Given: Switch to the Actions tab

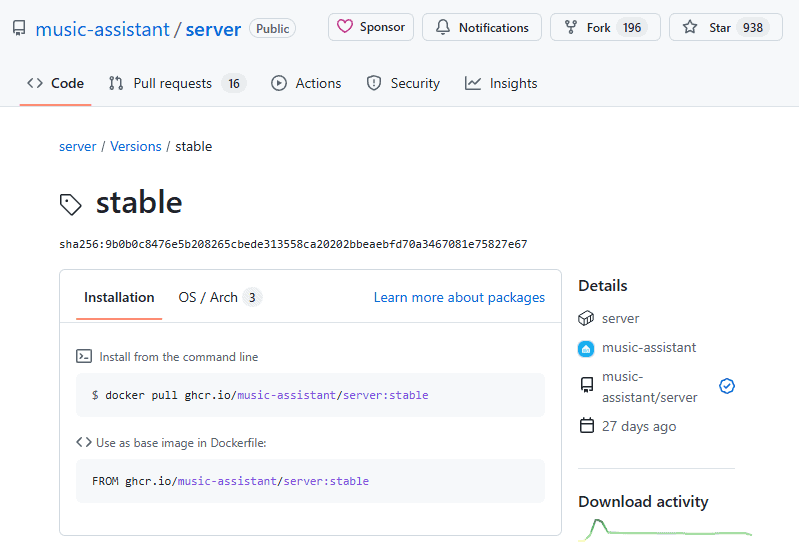Looking at the screenshot, I should 306,83.
